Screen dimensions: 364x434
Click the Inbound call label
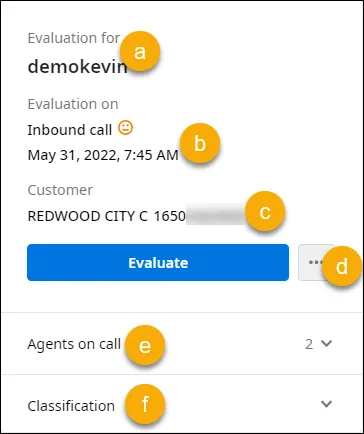click(x=69, y=130)
